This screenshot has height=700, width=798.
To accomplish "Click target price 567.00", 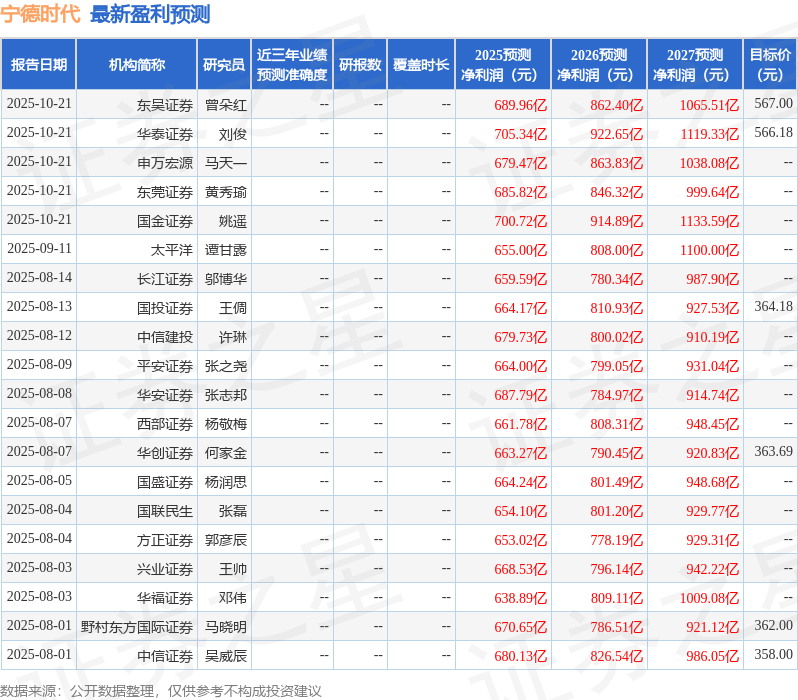I will point(774,103).
